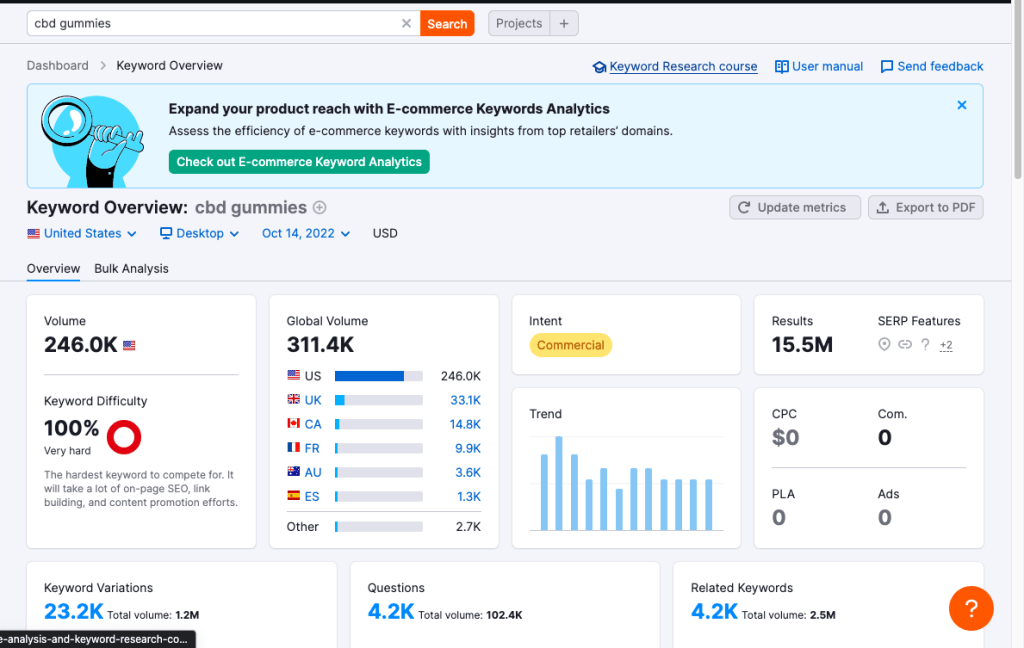The width and height of the screenshot is (1024, 648).
Task: Open the orange help question mark button
Action: [x=971, y=608]
